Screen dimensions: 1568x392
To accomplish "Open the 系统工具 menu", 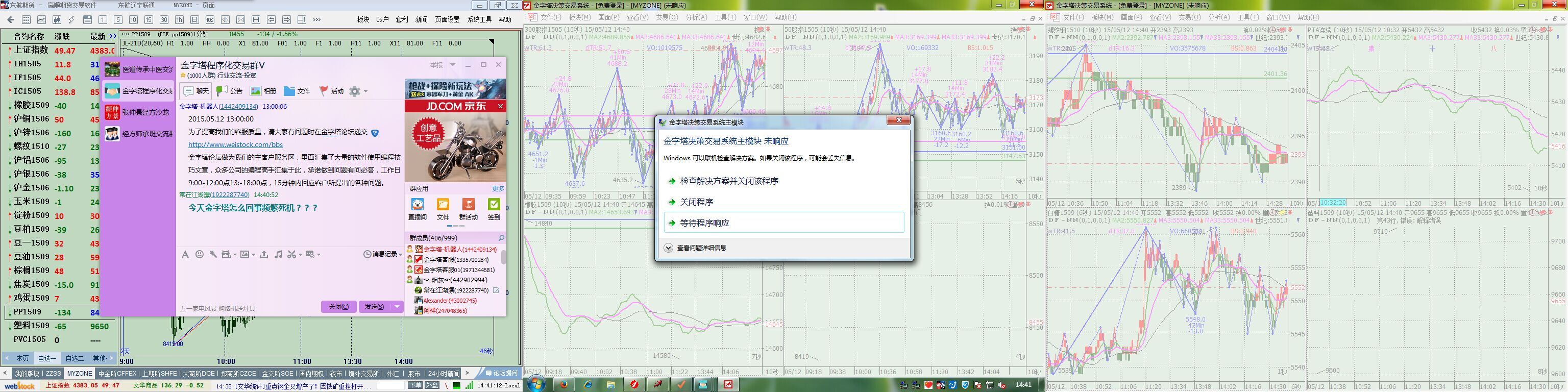I will [x=479, y=19].
